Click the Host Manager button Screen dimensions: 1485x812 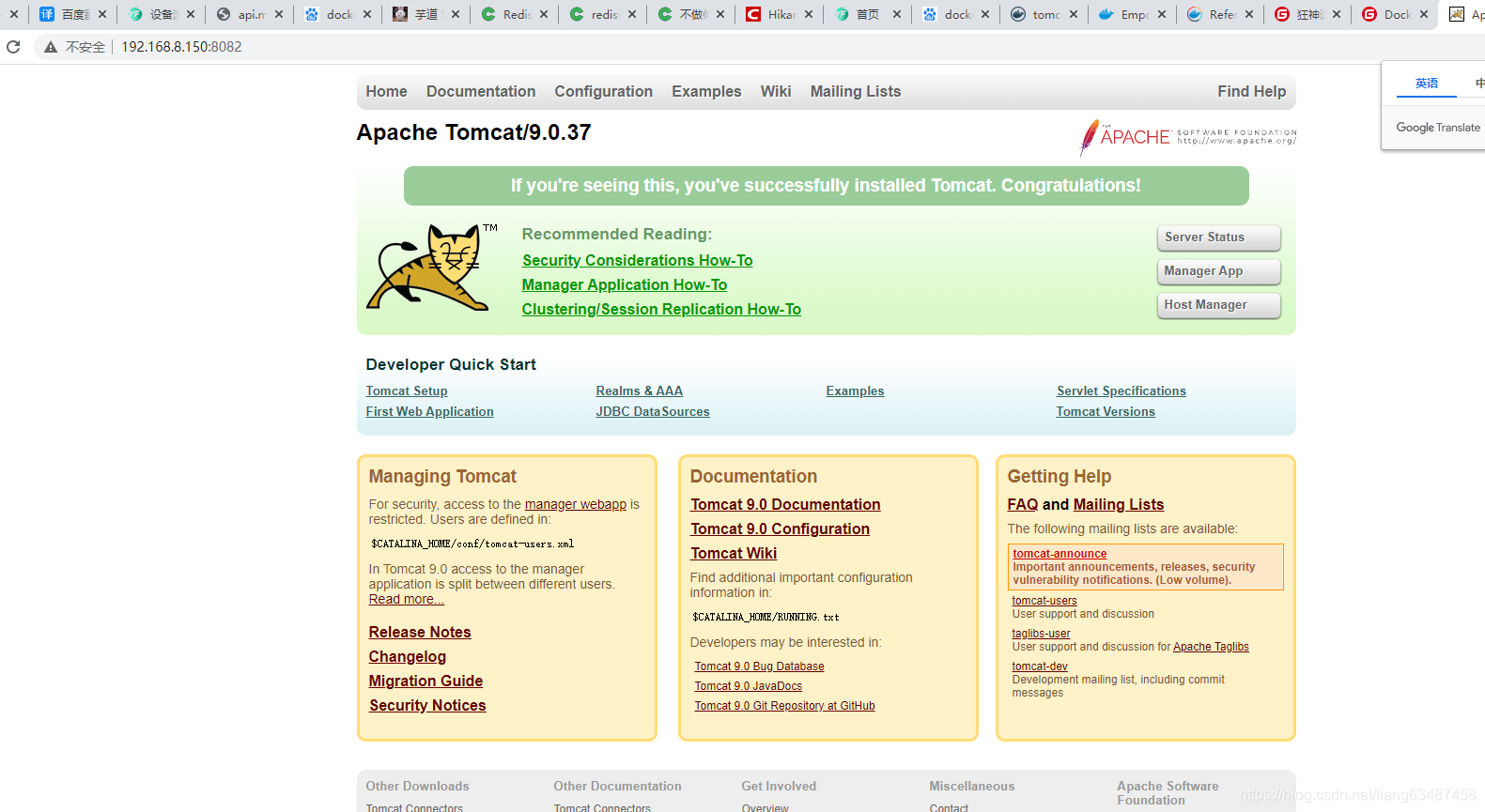click(x=1218, y=305)
